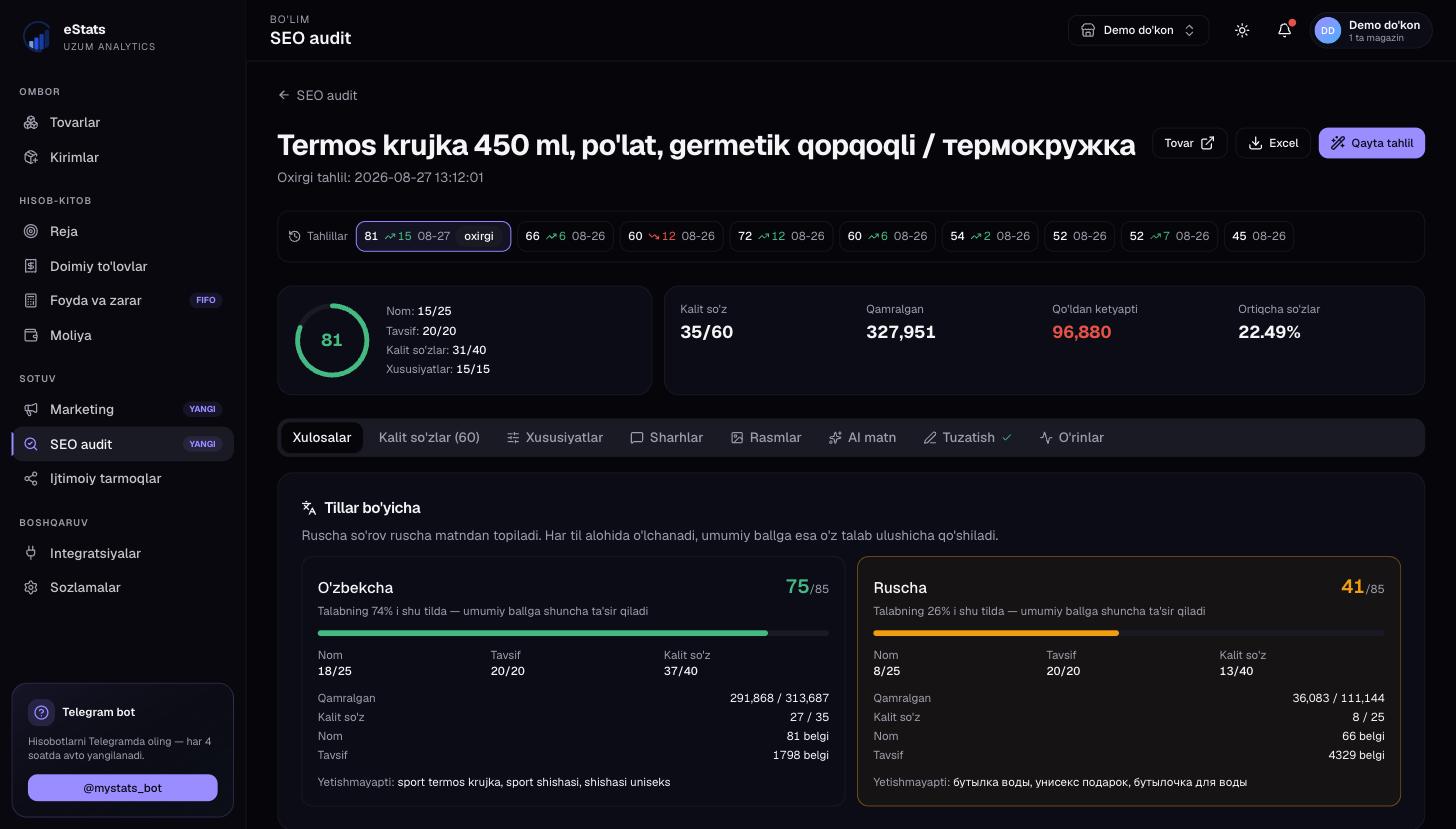
Task: Switch to Kalit so'zlar (60) tab
Action: pyautogui.click(x=429, y=437)
